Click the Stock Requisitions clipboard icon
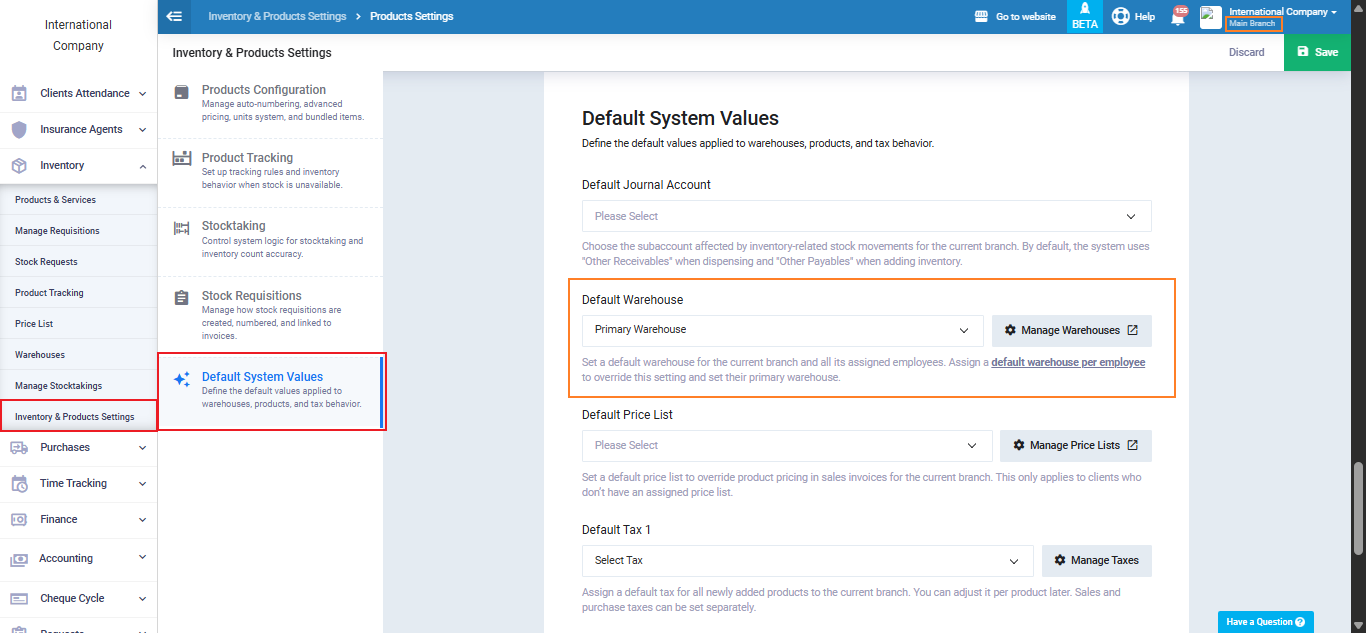The height and width of the screenshot is (633, 1366). click(181, 298)
